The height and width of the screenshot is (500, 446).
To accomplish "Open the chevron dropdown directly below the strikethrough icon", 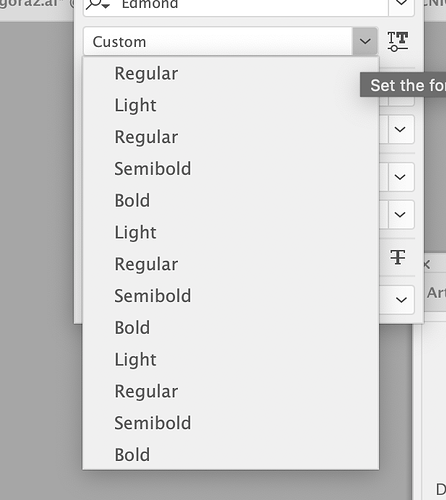I will tap(401, 300).
